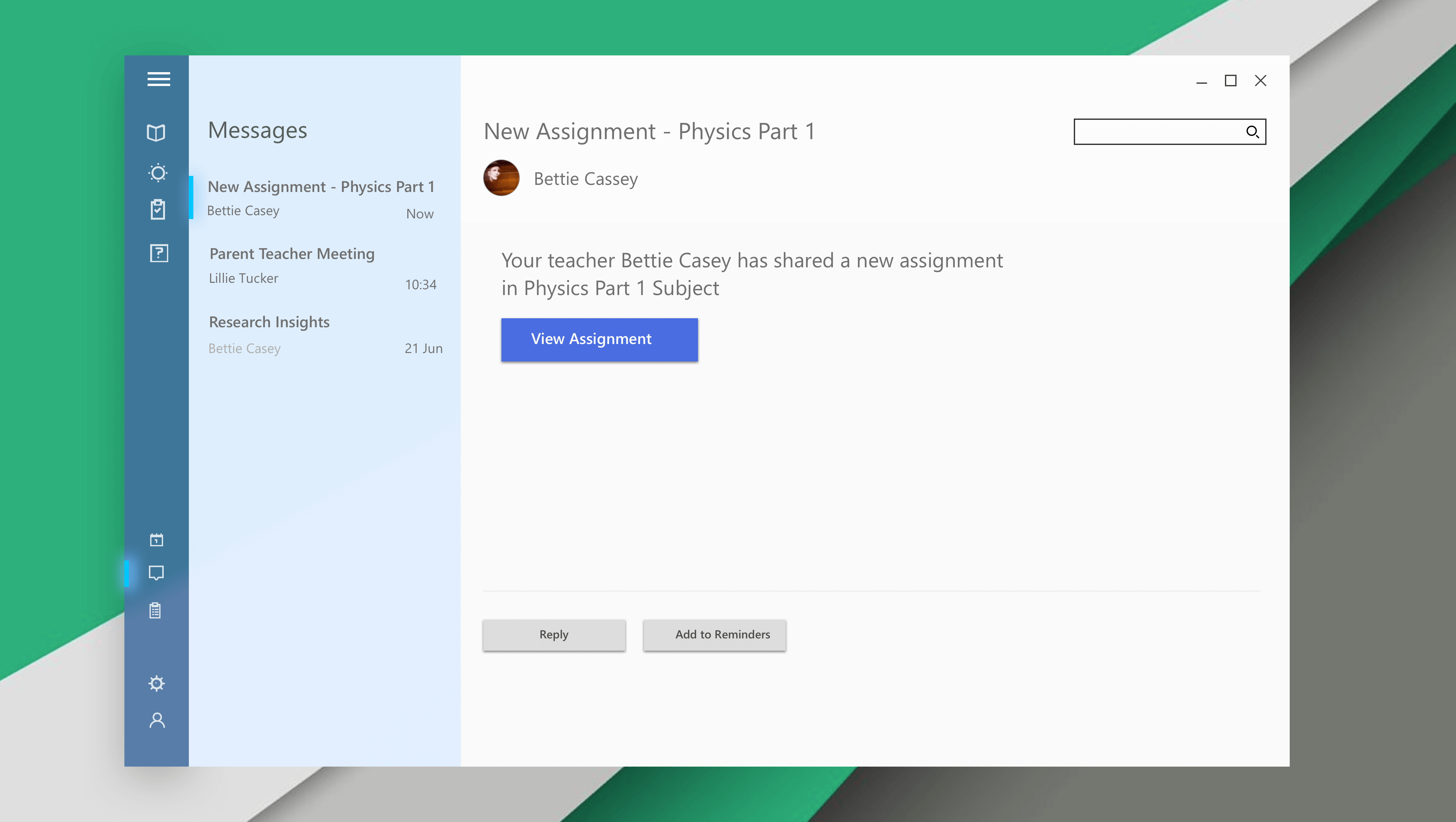1456x822 pixels.
Task: Open settings gear in sidebar
Action: (x=157, y=683)
